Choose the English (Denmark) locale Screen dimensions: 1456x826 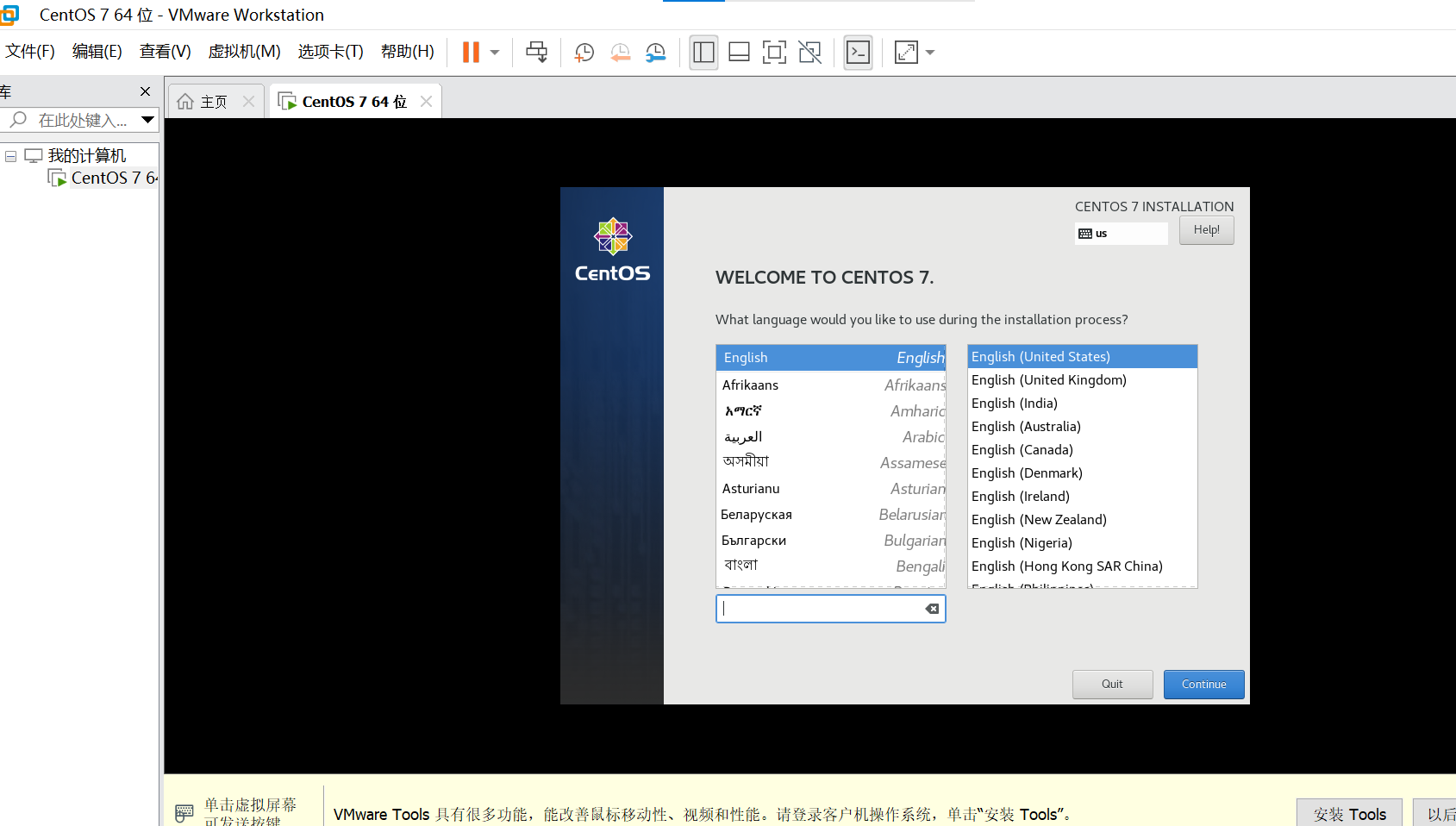[x=1083, y=473]
